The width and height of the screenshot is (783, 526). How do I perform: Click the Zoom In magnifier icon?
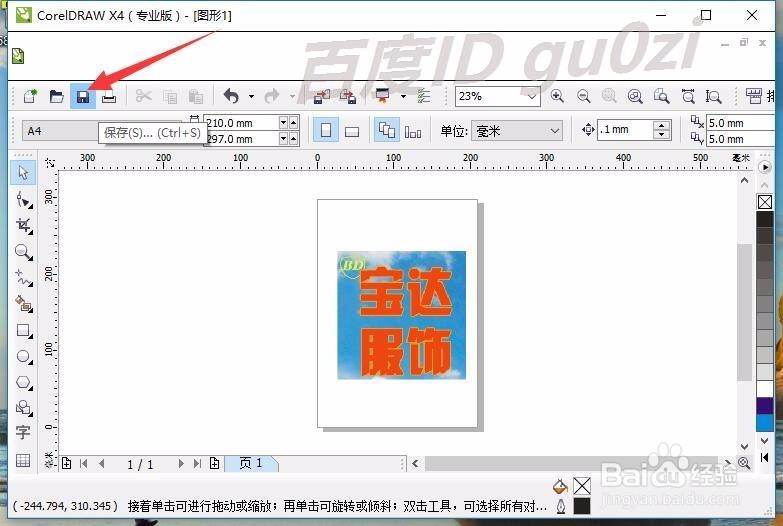557,96
